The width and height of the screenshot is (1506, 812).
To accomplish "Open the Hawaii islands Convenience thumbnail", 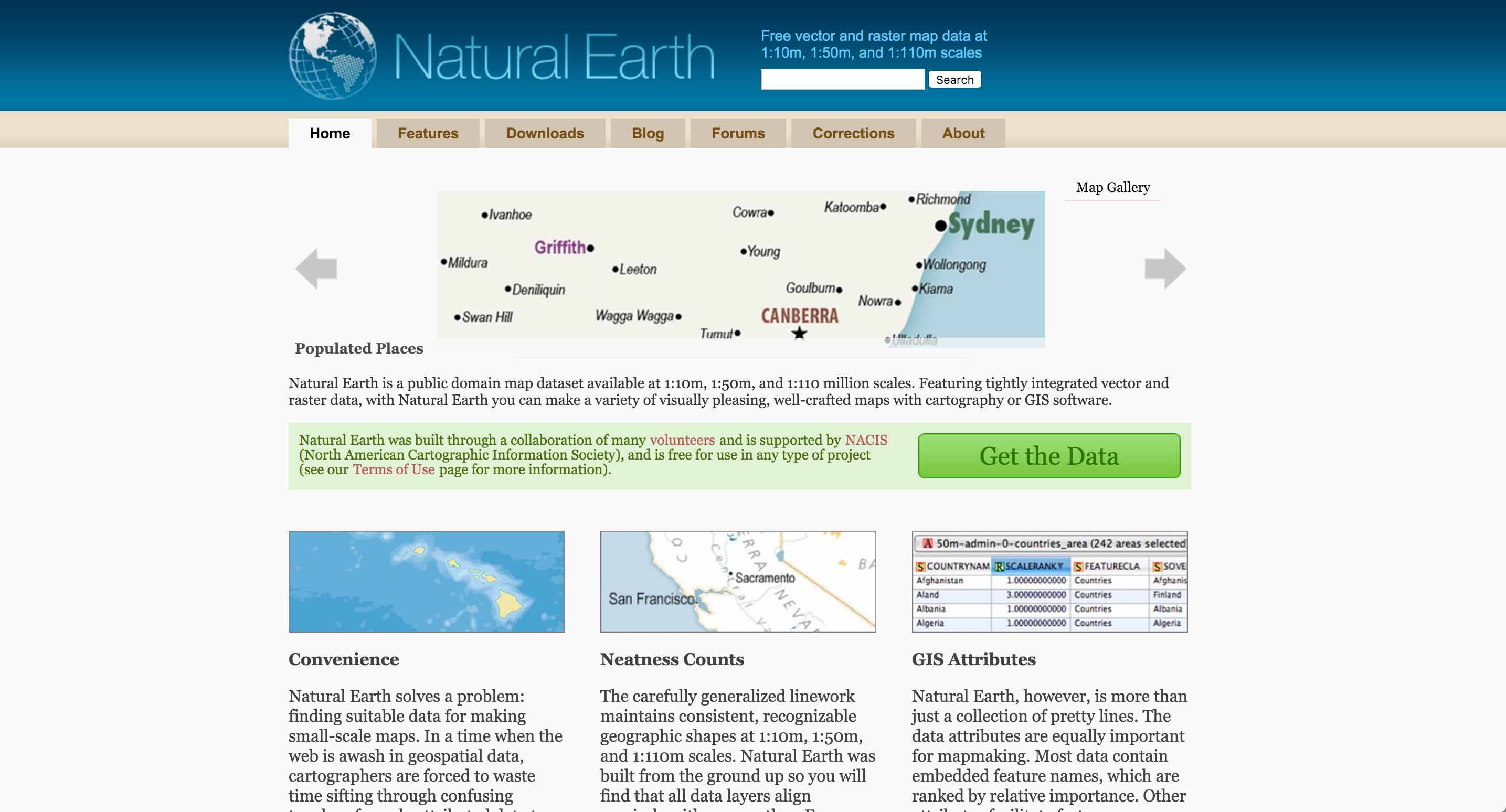I will point(426,582).
